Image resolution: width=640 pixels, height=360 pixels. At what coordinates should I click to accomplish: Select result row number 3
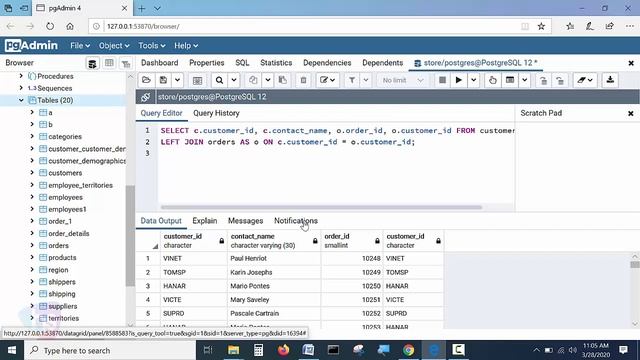point(148,286)
